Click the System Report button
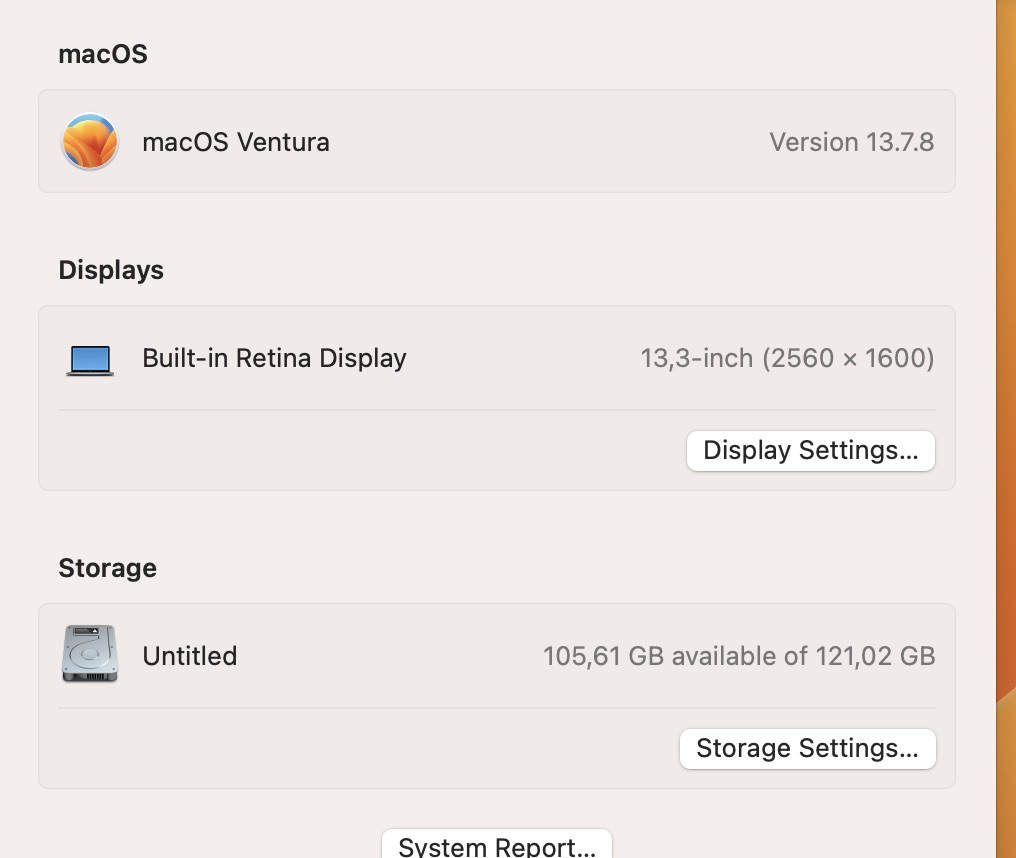Screen dimensions: 1016x858 pos(496,845)
